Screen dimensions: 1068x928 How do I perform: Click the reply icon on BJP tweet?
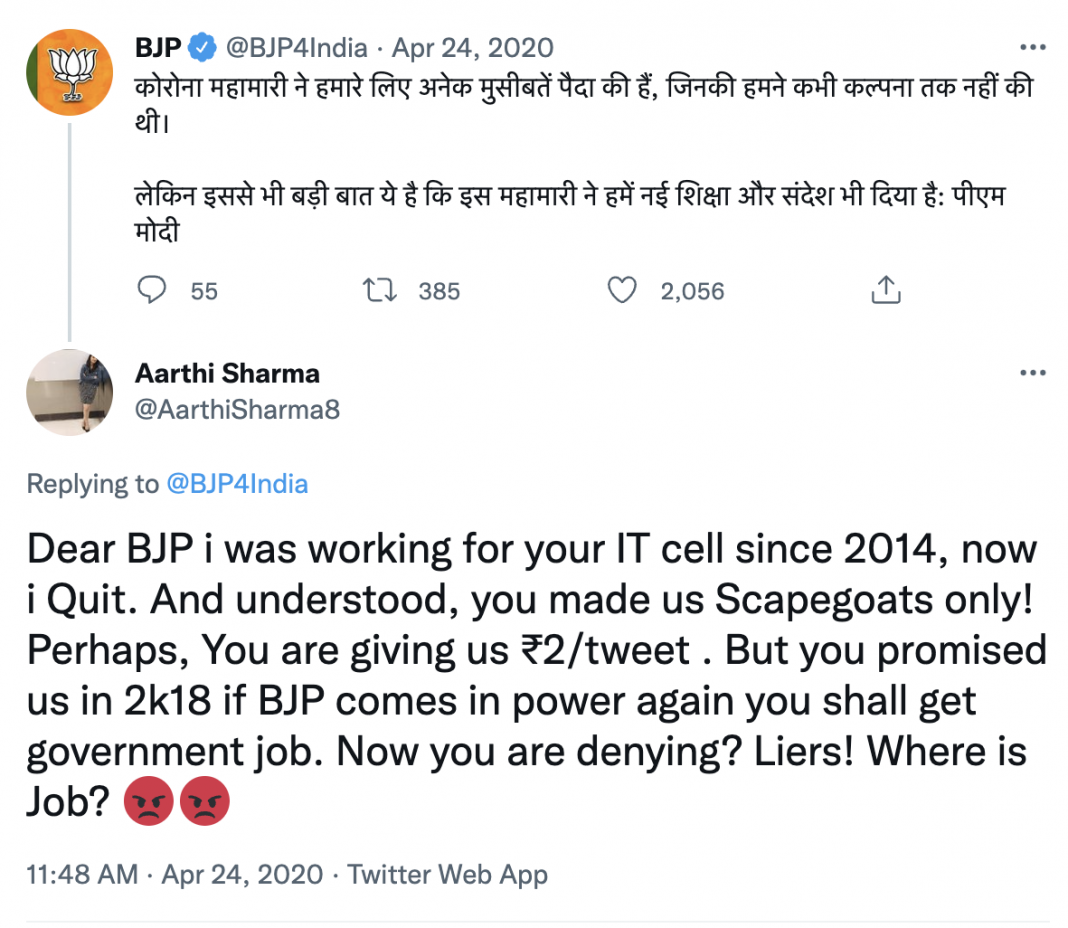tap(151, 291)
